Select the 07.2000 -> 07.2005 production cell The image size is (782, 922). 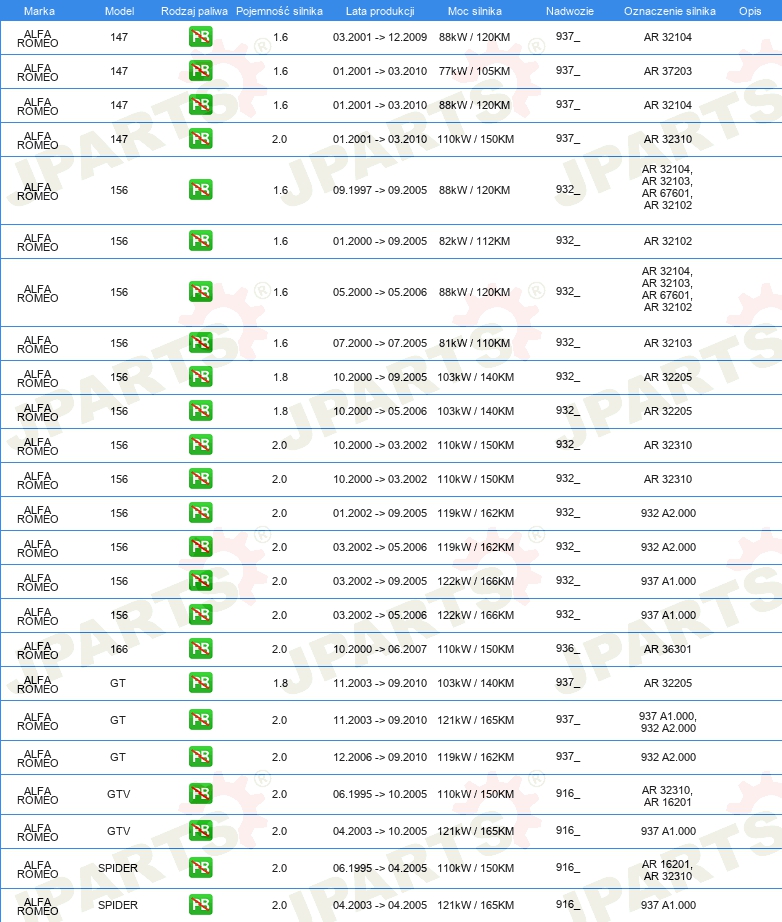tap(380, 343)
